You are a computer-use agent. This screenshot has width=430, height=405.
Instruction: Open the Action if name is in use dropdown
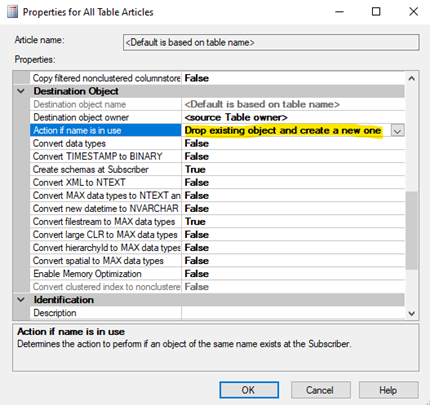[x=398, y=131]
